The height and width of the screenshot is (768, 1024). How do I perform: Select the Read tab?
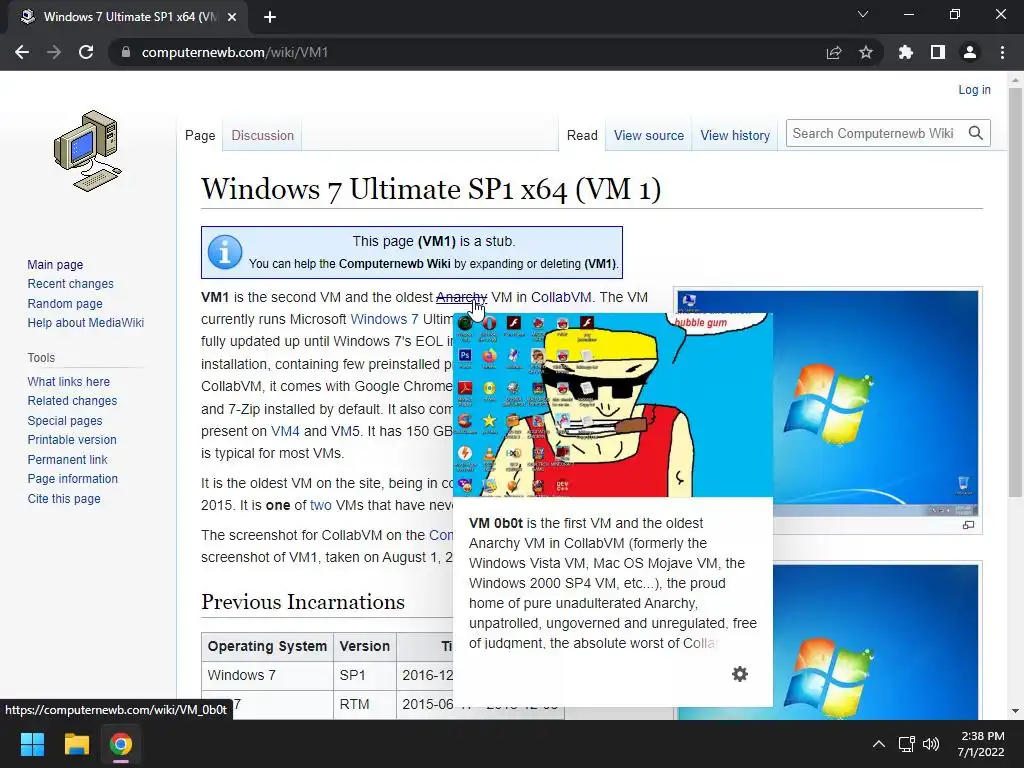582,135
